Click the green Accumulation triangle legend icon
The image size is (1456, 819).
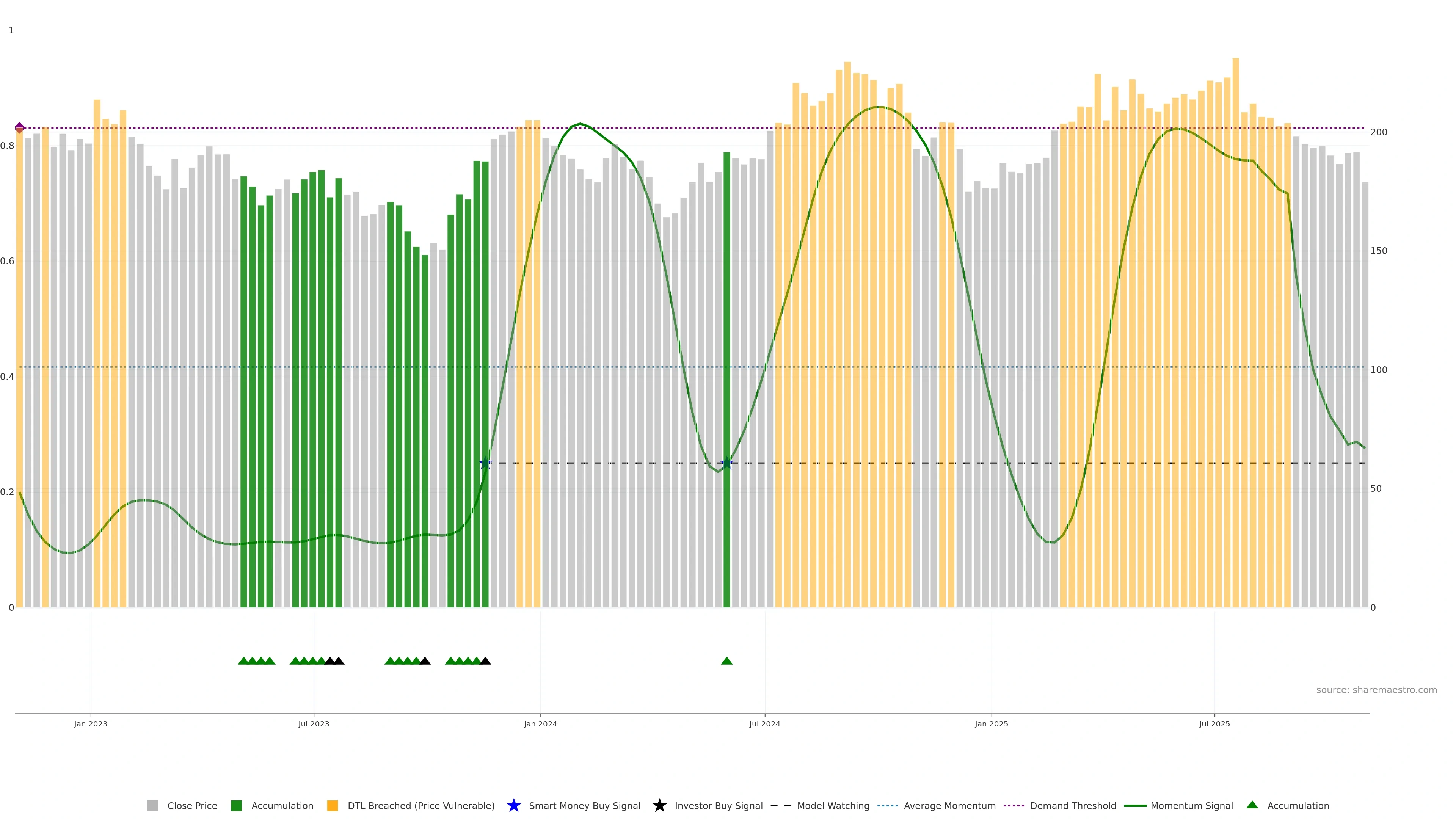[x=1252, y=805]
